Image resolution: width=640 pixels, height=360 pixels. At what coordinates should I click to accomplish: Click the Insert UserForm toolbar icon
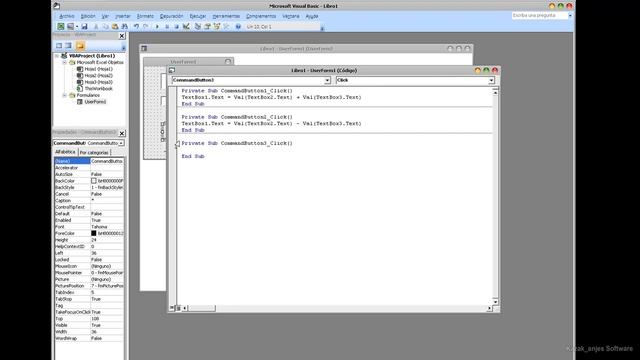point(70,27)
